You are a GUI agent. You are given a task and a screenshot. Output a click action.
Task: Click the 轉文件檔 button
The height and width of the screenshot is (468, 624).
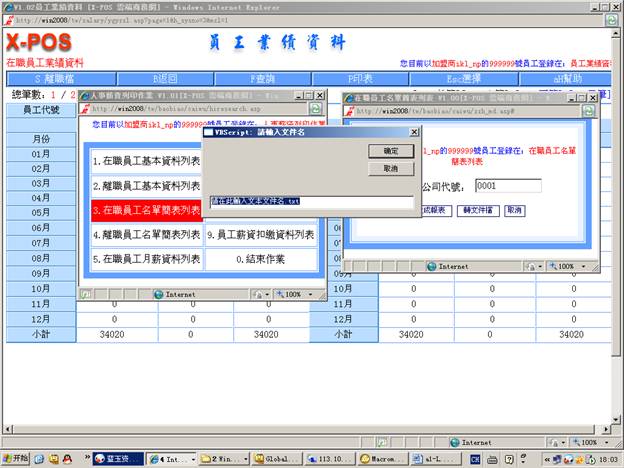[x=479, y=211]
